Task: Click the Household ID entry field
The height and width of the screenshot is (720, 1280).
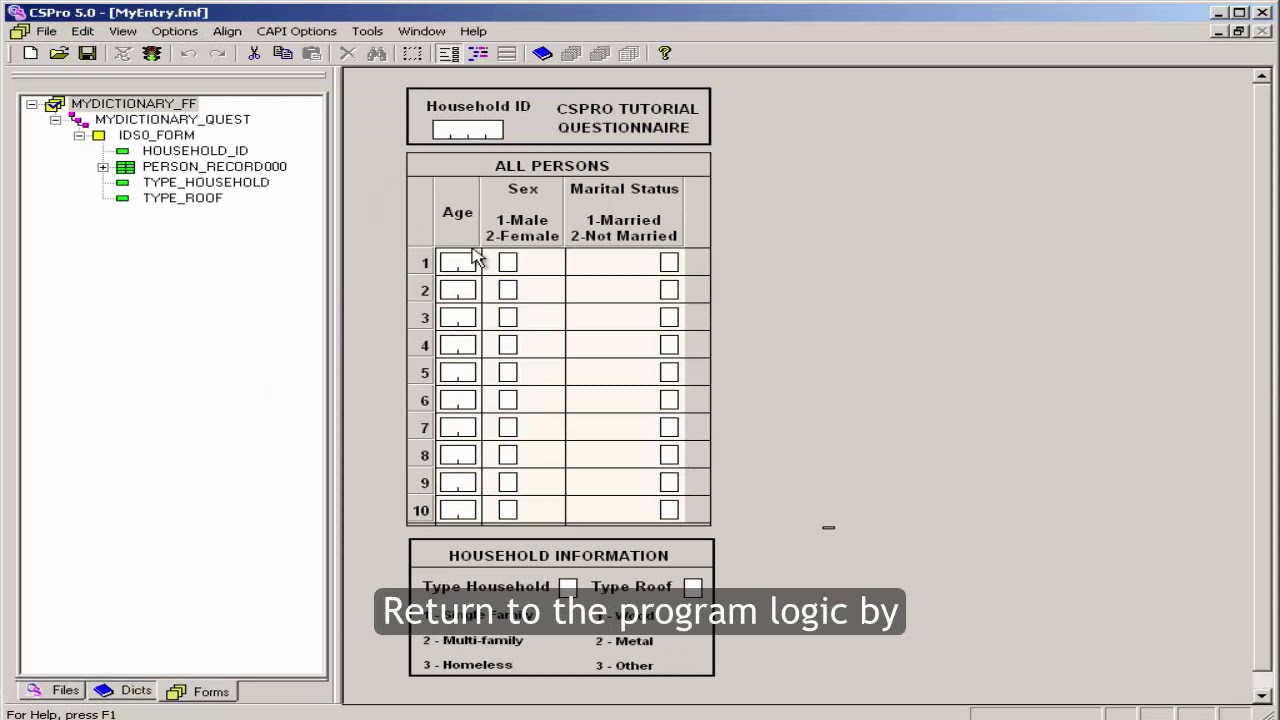Action: pyautogui.click(x=468, y=130)
